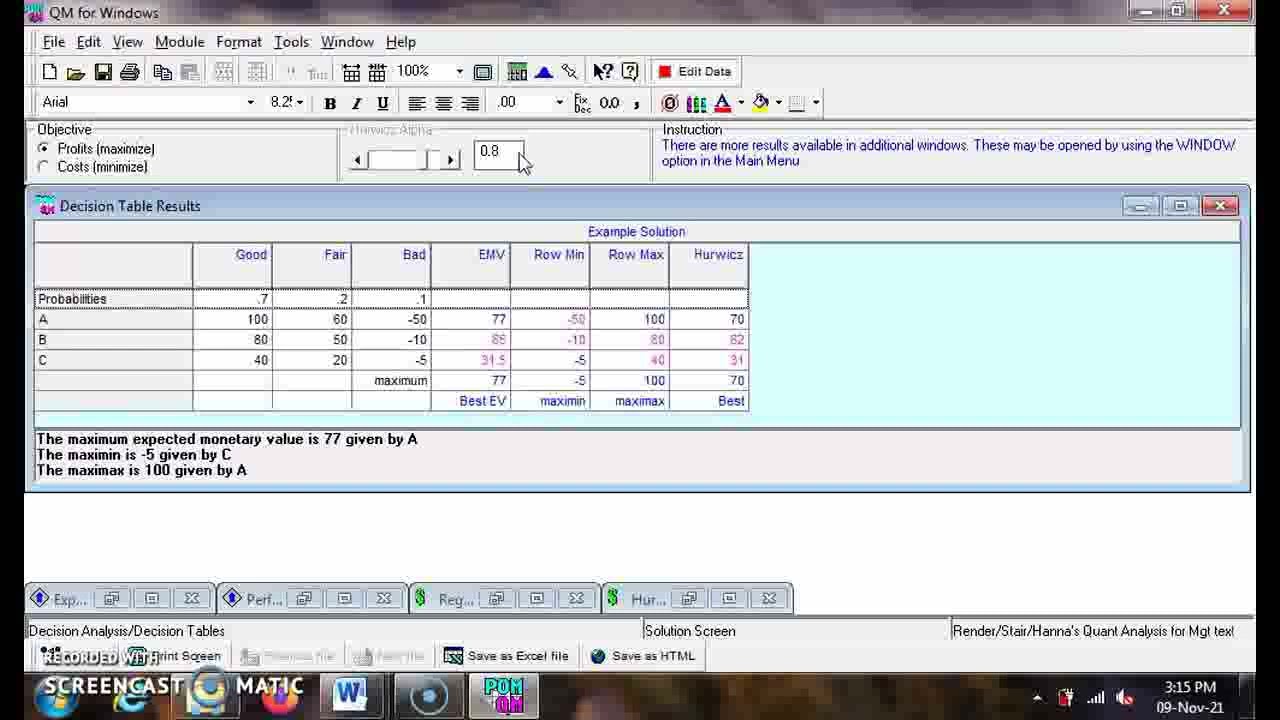This screenshot has height=720, width=1280.
Task: Open the Edit menu
Action: (88, 42)
